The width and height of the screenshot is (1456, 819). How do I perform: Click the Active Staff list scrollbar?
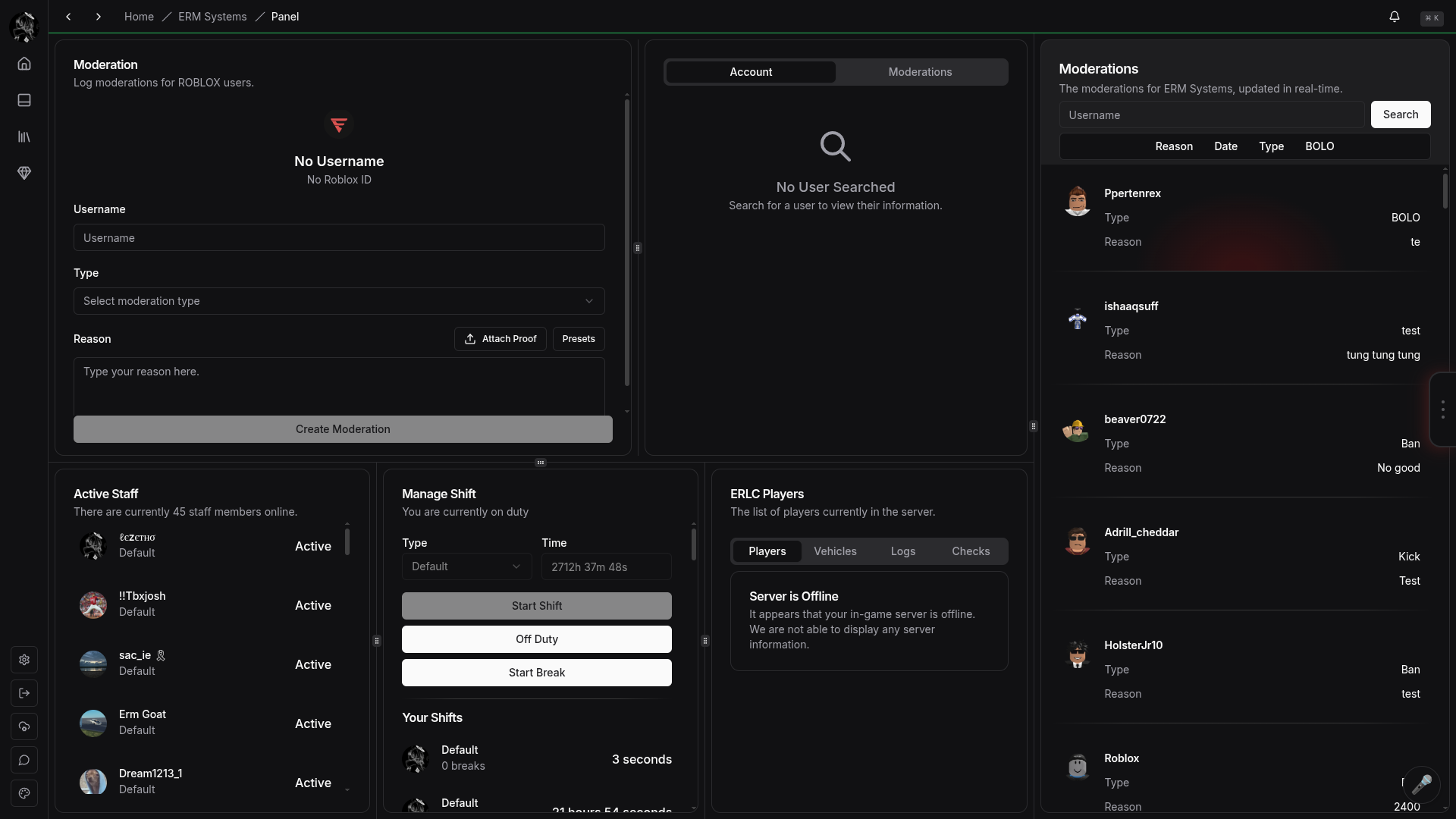coord(347,541)
